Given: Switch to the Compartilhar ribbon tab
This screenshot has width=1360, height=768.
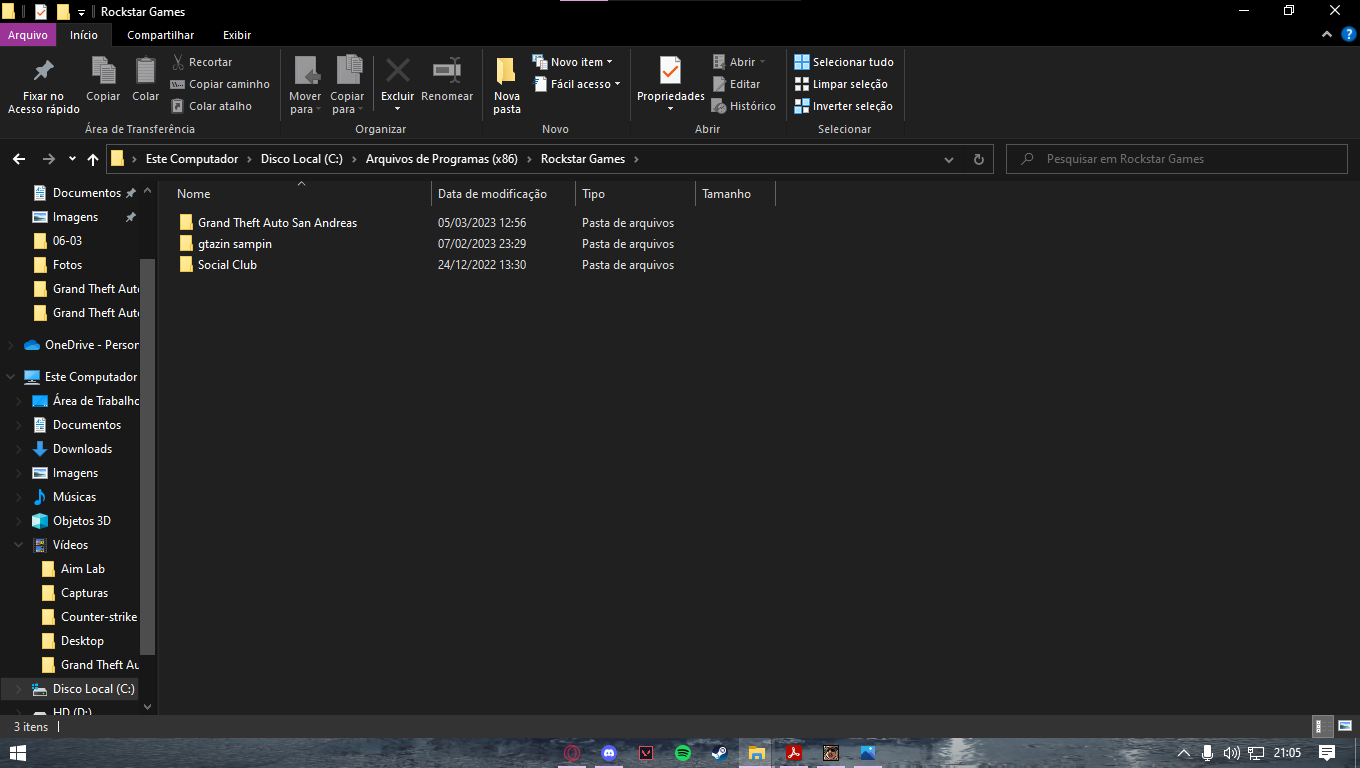Looking at the screenshot, I should (x=160, y=35).
